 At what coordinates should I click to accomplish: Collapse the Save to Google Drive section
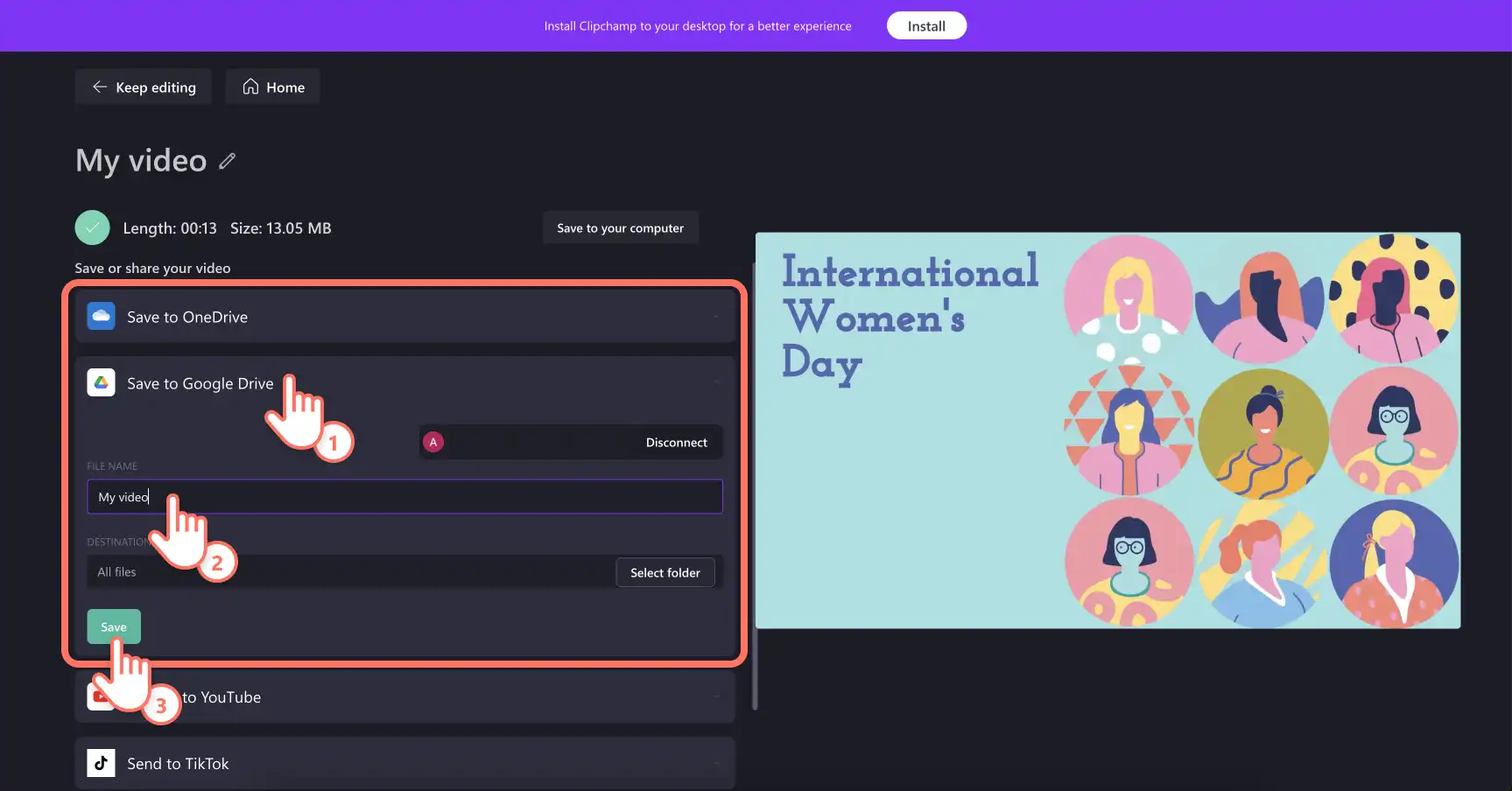pyautogui.click(x=717, y=382)
